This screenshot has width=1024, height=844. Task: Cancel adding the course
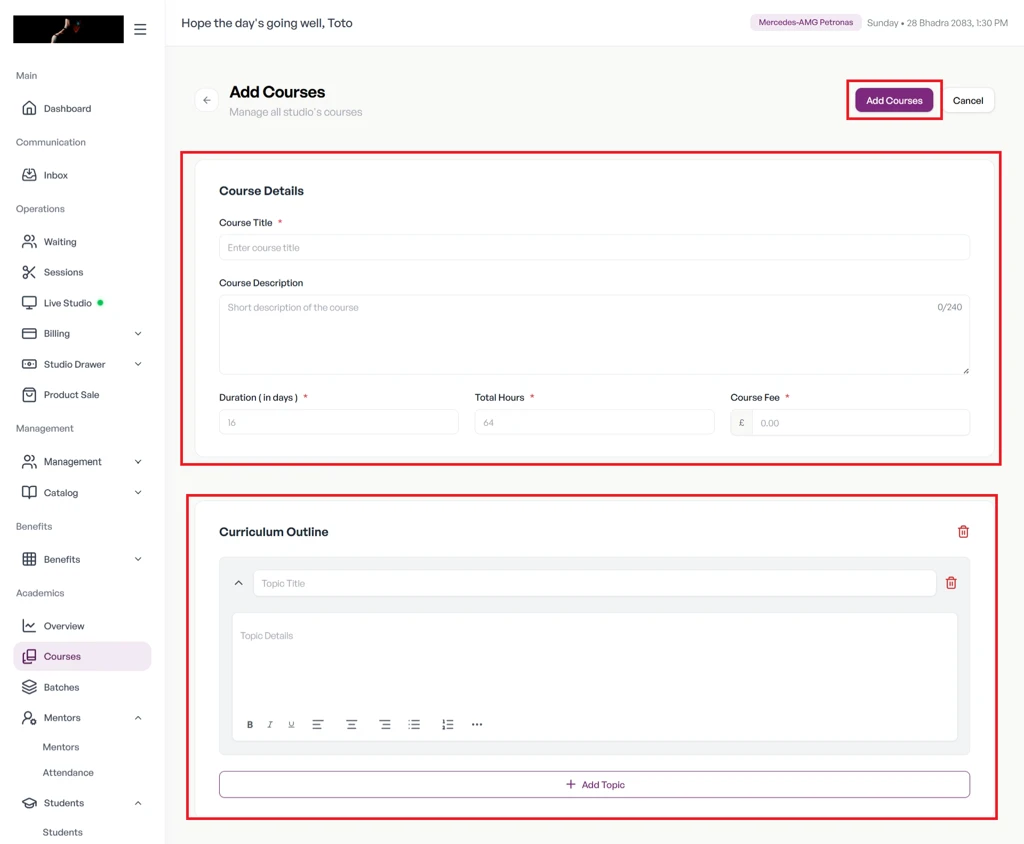(968, 100)
